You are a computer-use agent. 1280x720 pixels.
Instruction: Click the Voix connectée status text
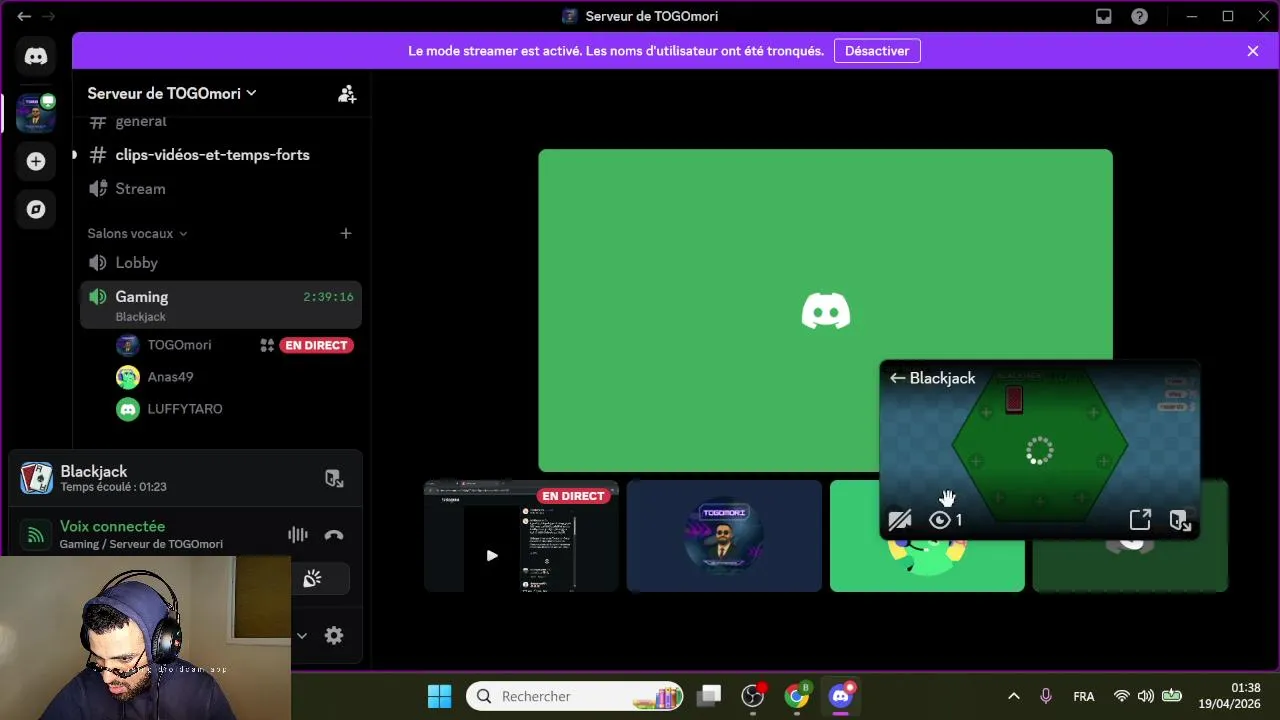(112, 526)
